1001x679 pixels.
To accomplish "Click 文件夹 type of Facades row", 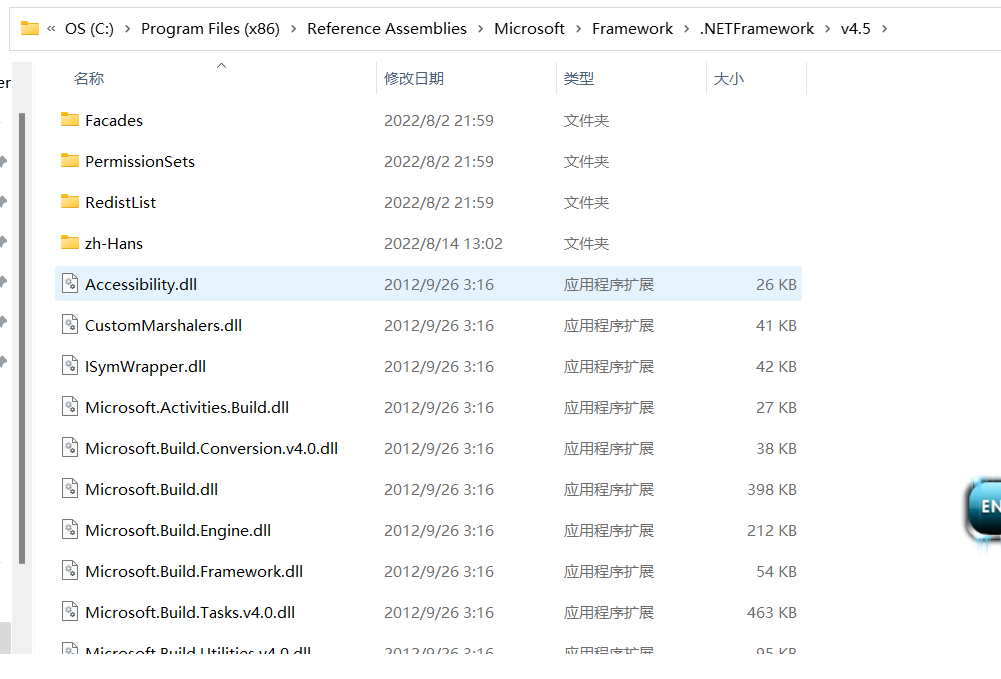I will [x=586, y=121].
